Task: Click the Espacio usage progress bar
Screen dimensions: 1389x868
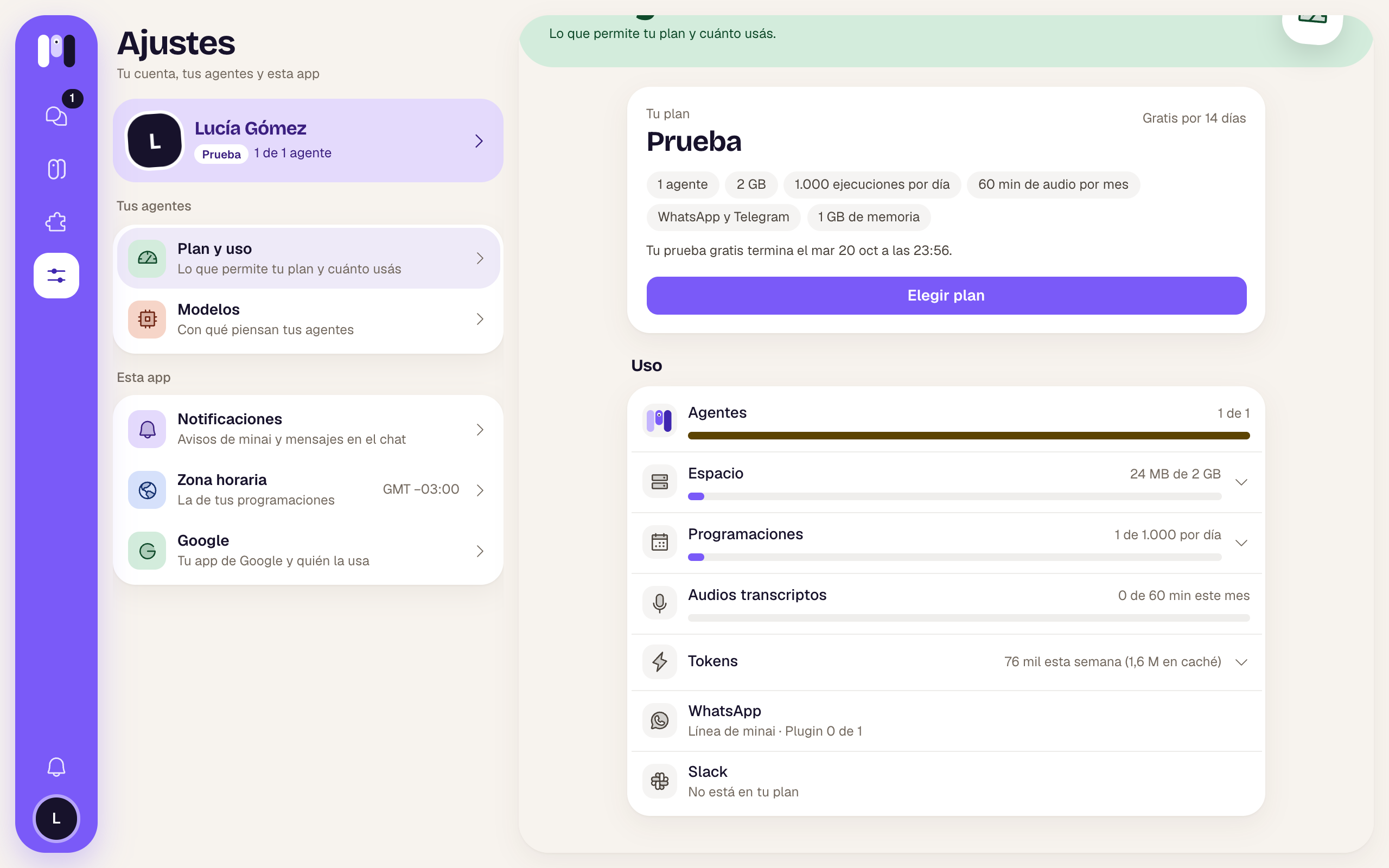Action: 954,496
